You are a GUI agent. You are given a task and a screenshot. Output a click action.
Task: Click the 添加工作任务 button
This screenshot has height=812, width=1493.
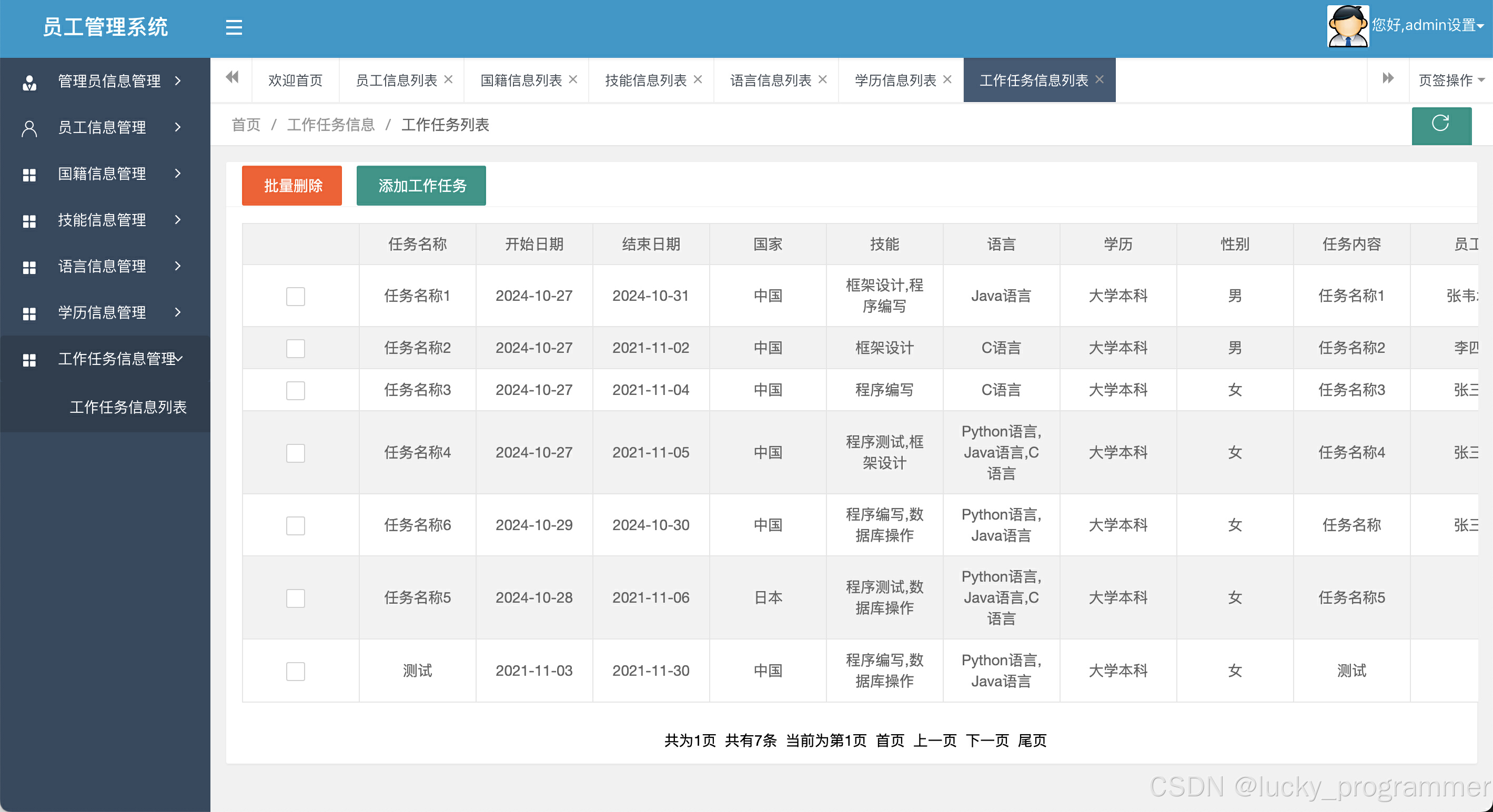[x=421, y=186]
